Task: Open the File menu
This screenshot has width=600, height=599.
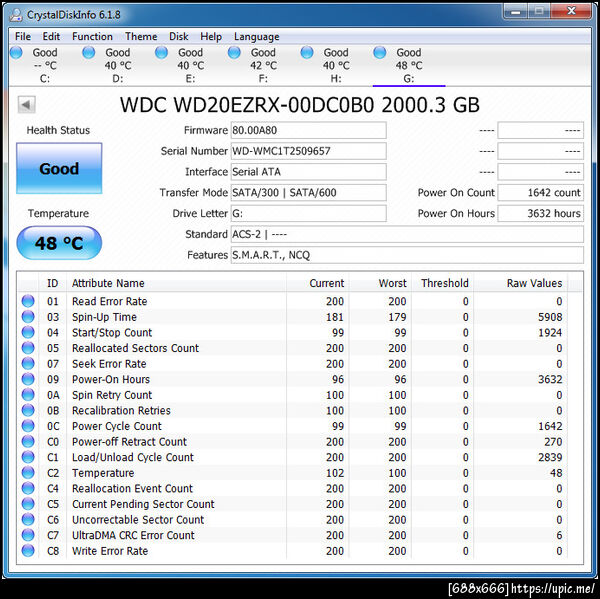Action: (23, 36)
